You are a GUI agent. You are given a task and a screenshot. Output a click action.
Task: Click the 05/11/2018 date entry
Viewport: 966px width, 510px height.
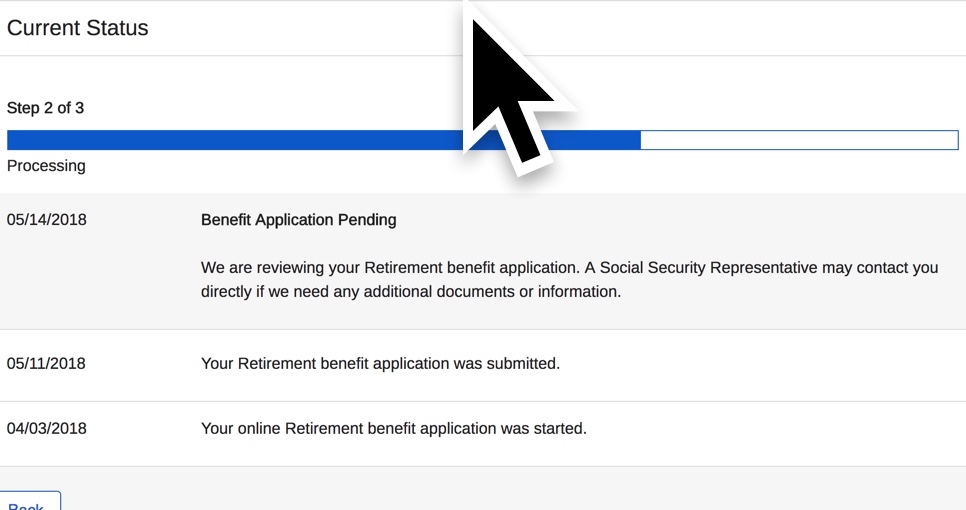click(46, 363)
